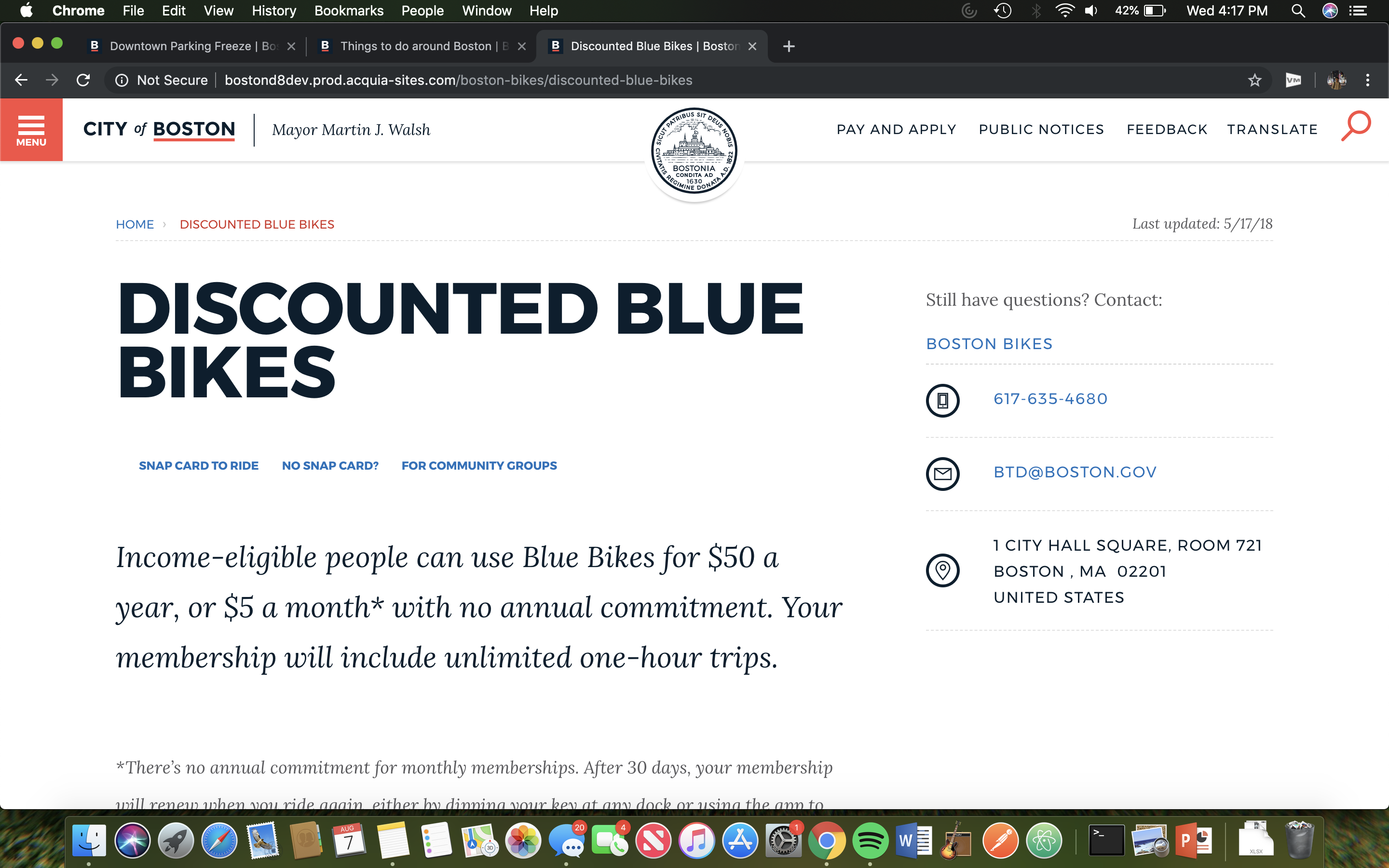This screenshot has height=868, width=1389.
Task: Jump to SNAP CARD TO RIDE section
Action: pos(199,465)
